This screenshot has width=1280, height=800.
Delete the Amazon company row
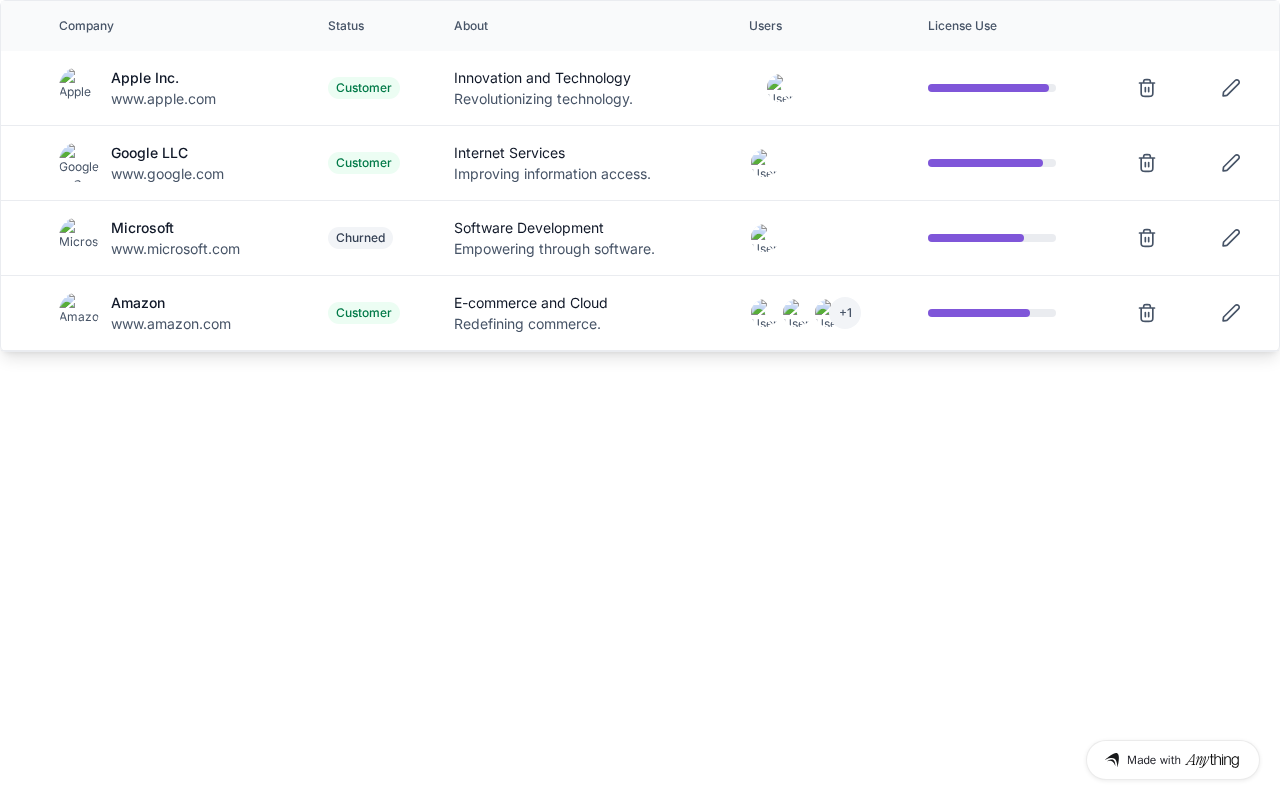pyautogui.click(x=1147, y=313)
